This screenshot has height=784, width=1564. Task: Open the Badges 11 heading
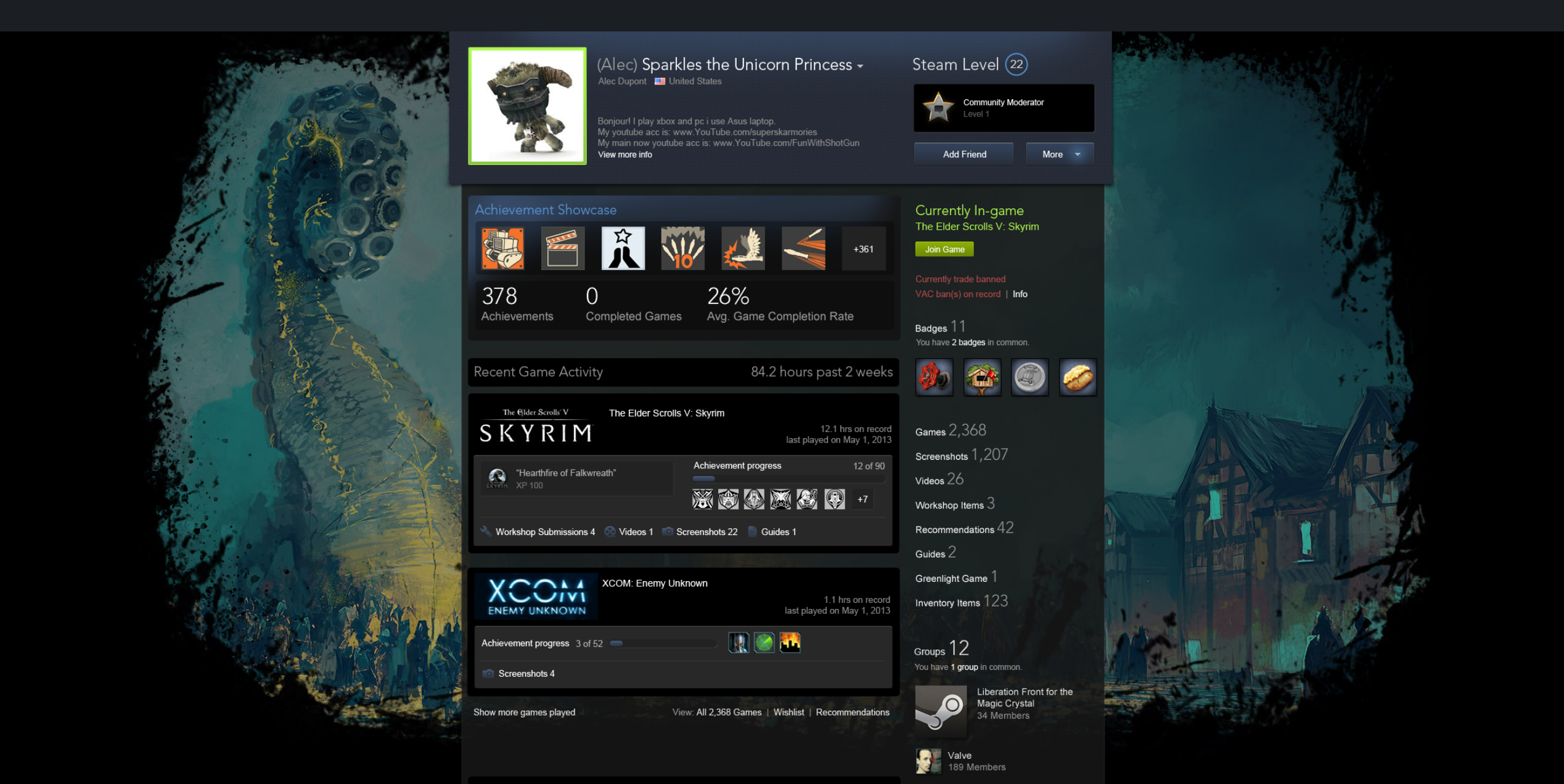coord(940,327)
